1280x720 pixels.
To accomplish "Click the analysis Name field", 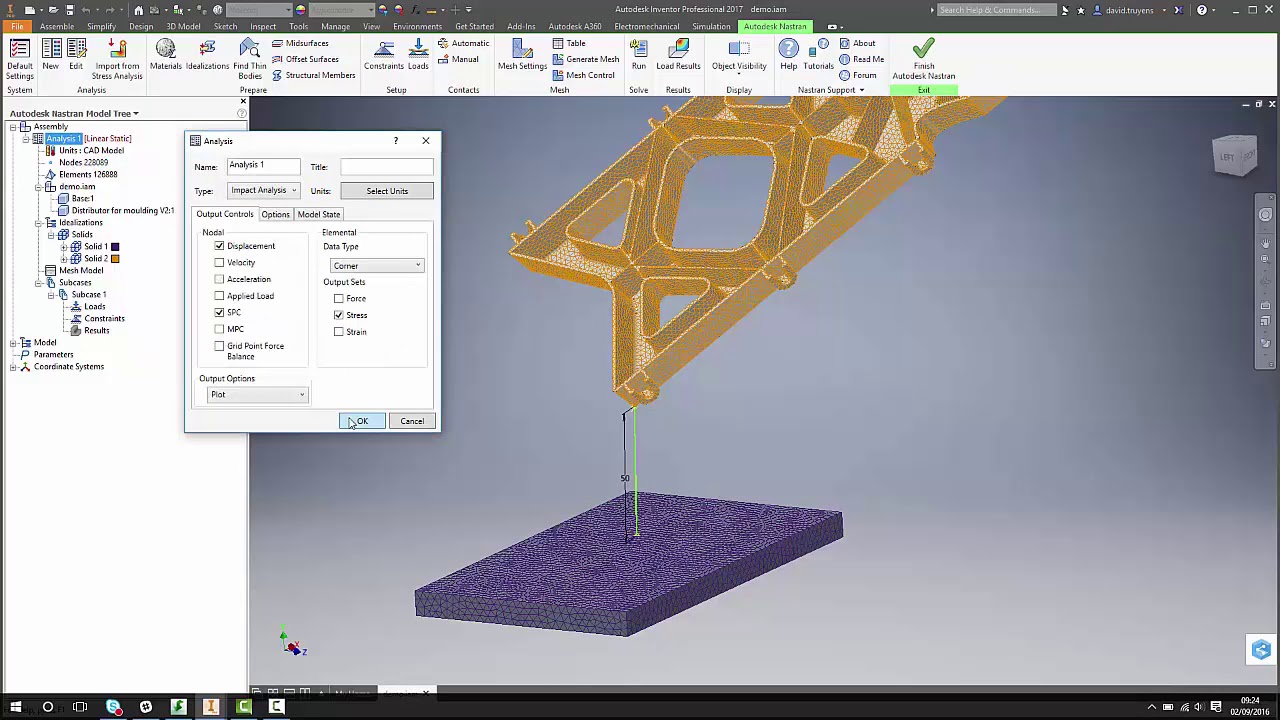I will tap(263, 166).
